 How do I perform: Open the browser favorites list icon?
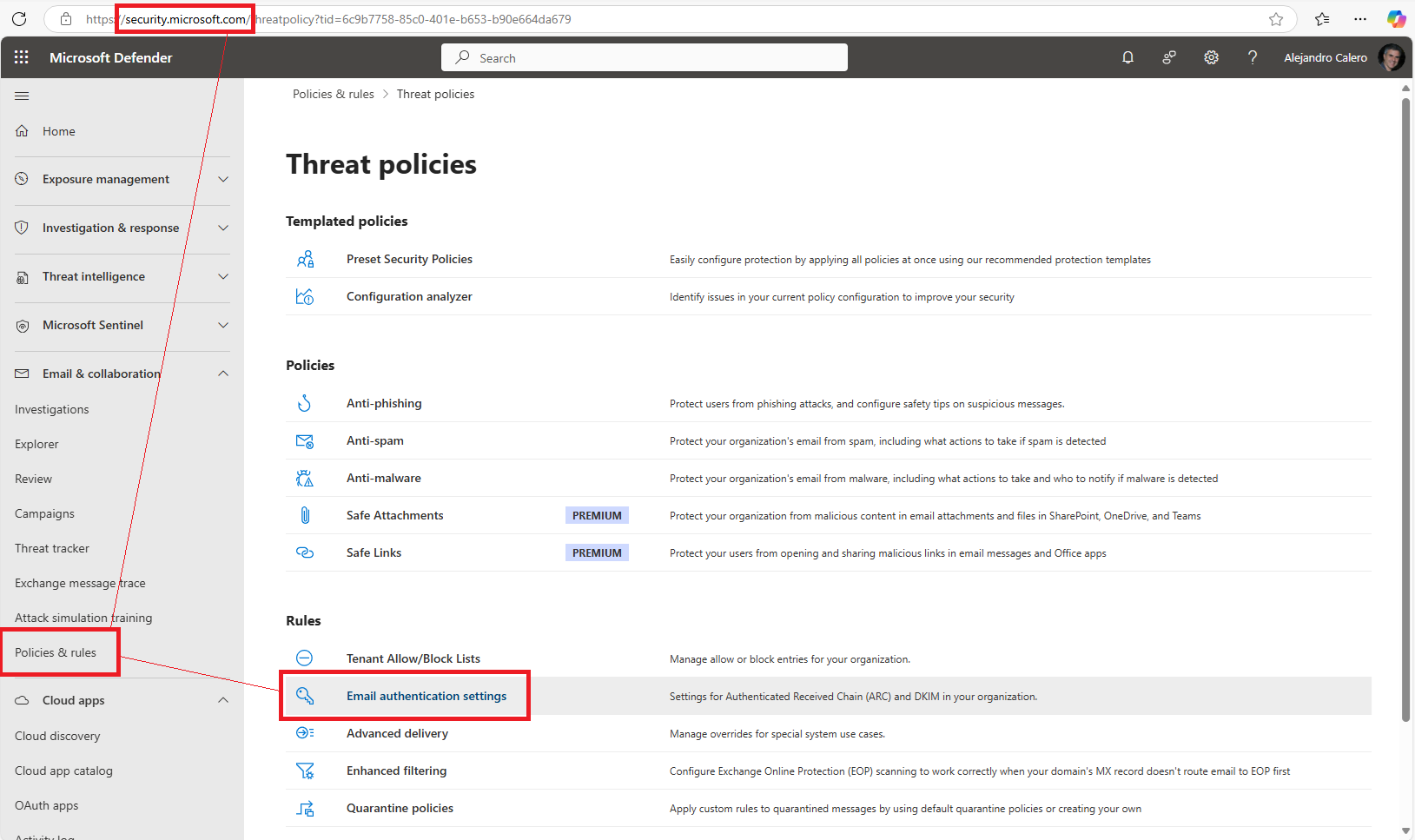coord(1322,19)
